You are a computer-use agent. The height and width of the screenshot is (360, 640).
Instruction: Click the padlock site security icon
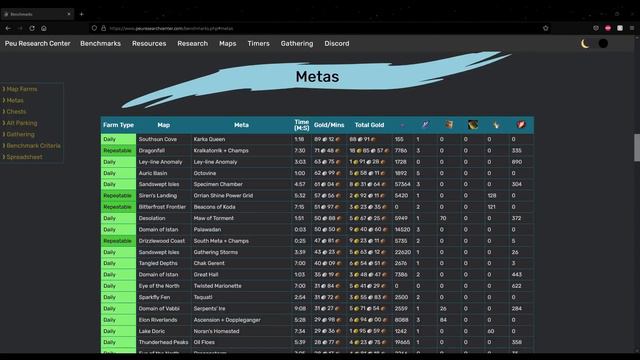tap(104, 28)
